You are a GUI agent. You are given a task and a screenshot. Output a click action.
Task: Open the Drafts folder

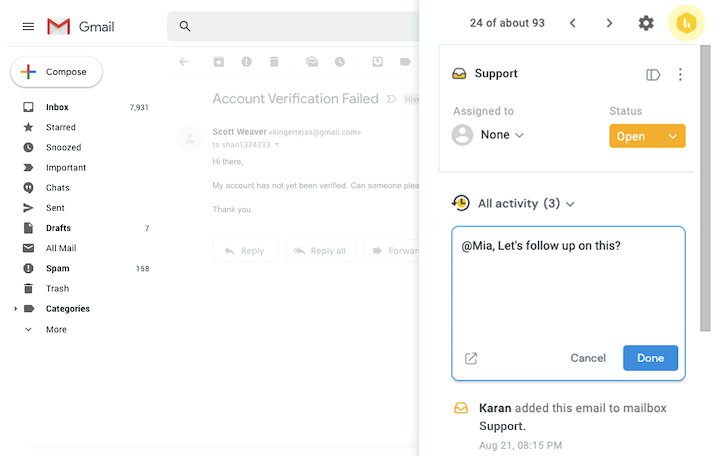pyautogui.click(x=58, y=228)
